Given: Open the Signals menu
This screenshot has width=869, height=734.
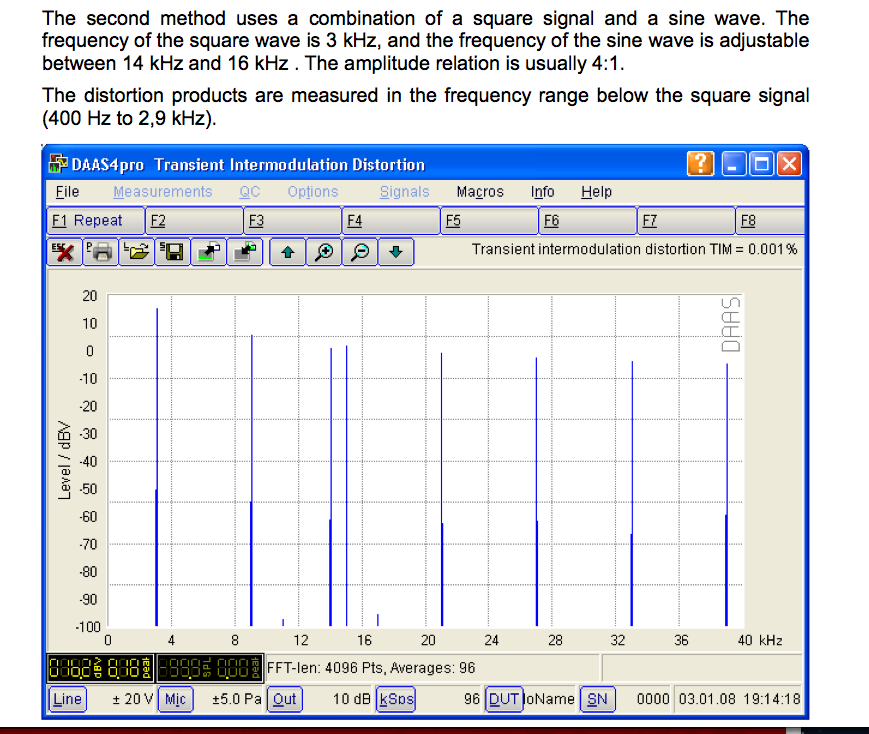Looking at the screenshot, I should coord(405,192).
